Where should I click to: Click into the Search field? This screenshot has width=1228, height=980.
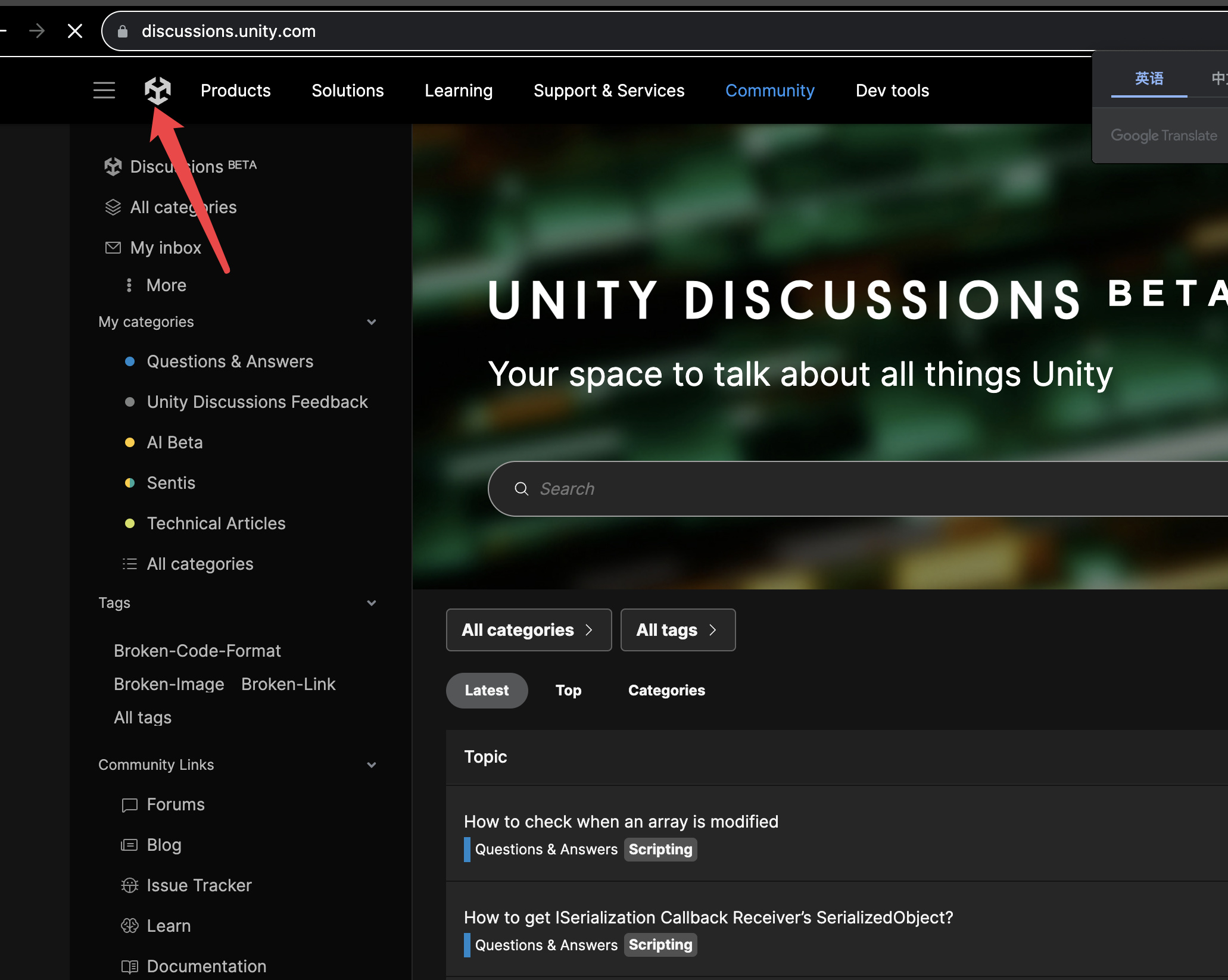pos(834,489)
